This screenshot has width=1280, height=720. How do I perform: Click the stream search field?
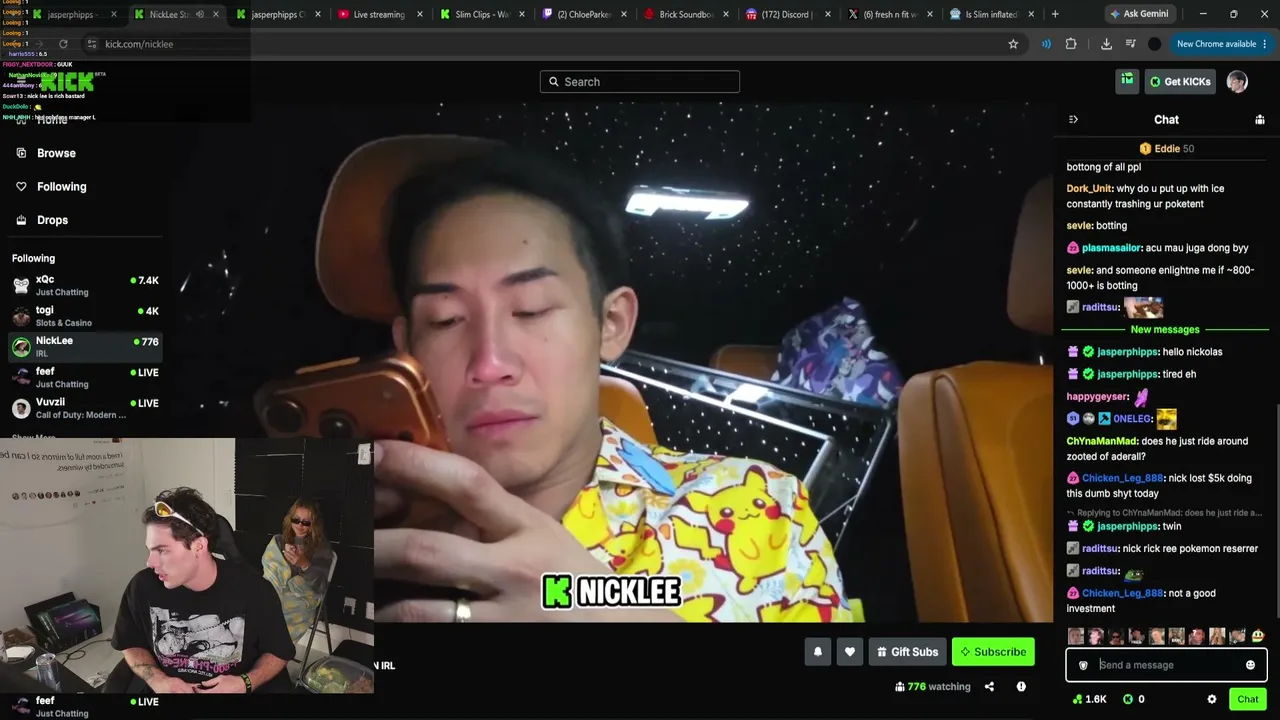[640, 82]
